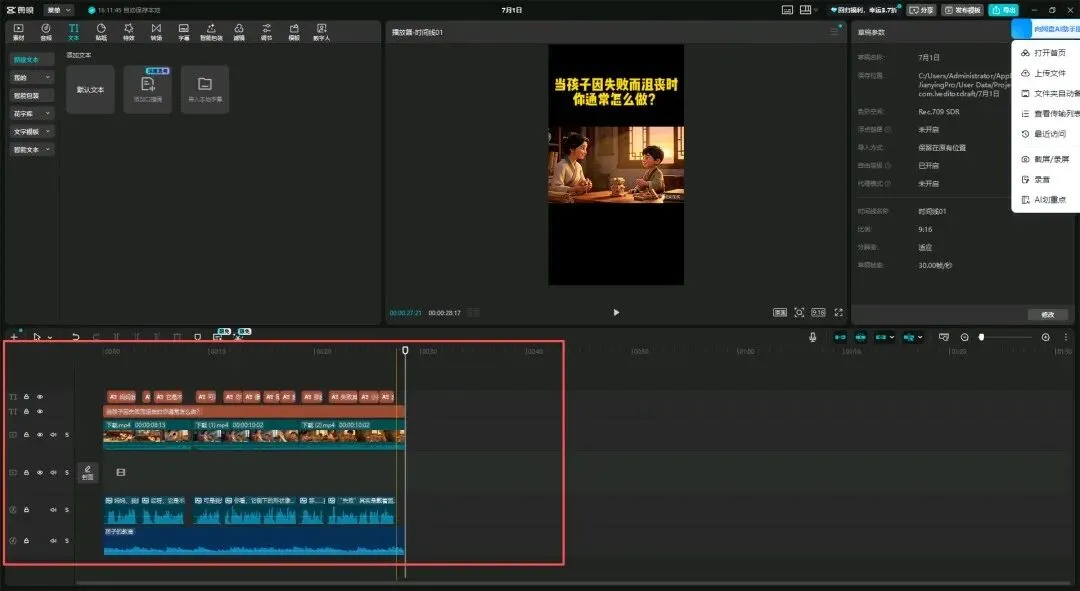Select 上传文件 in popup menu
Image resolution: width=1080 pixels, height=591 pixels.
tap(1049, 73)
